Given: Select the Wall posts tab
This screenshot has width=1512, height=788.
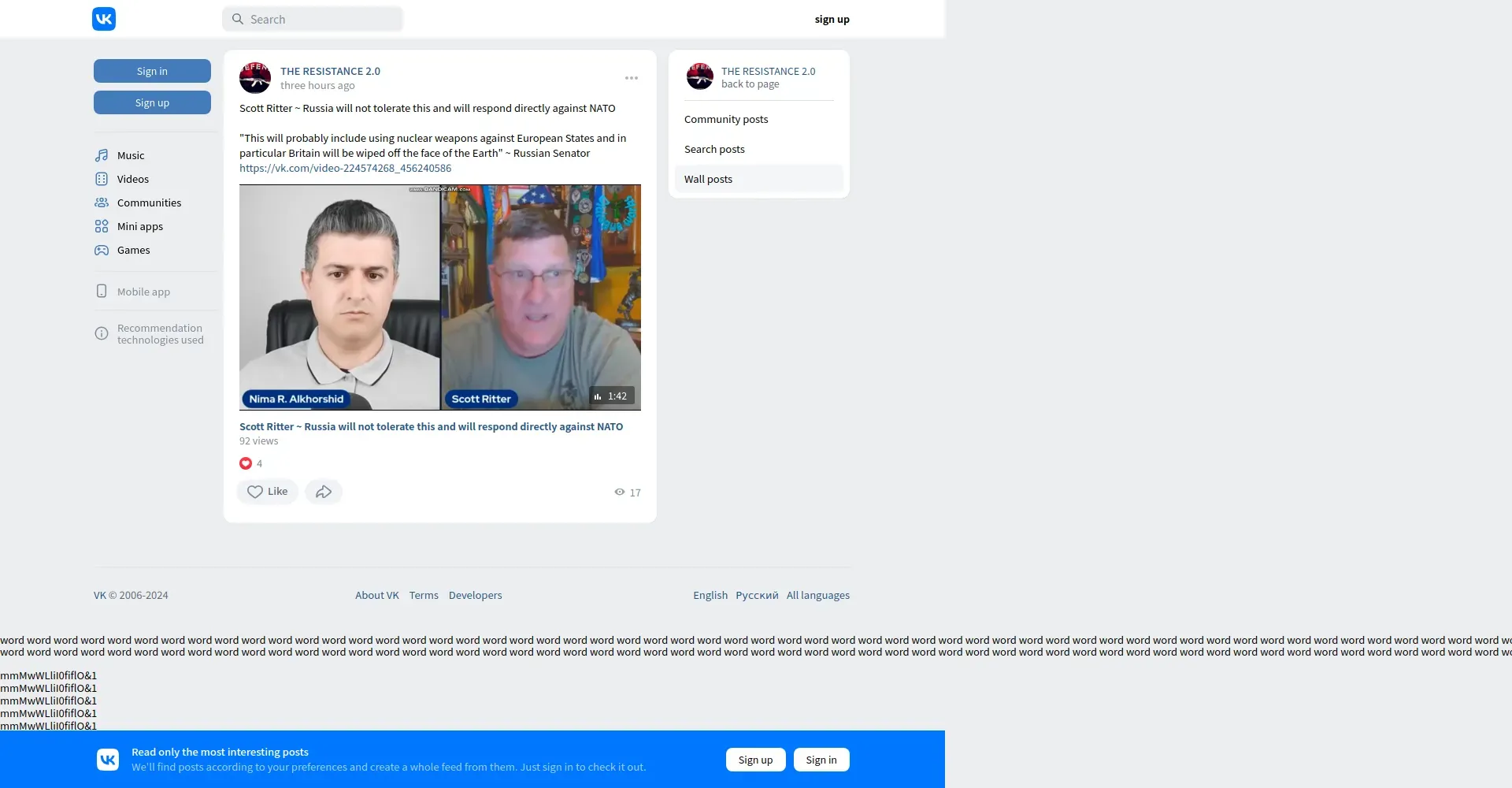Looking at the screenshot, I should (x=759, y=179).
